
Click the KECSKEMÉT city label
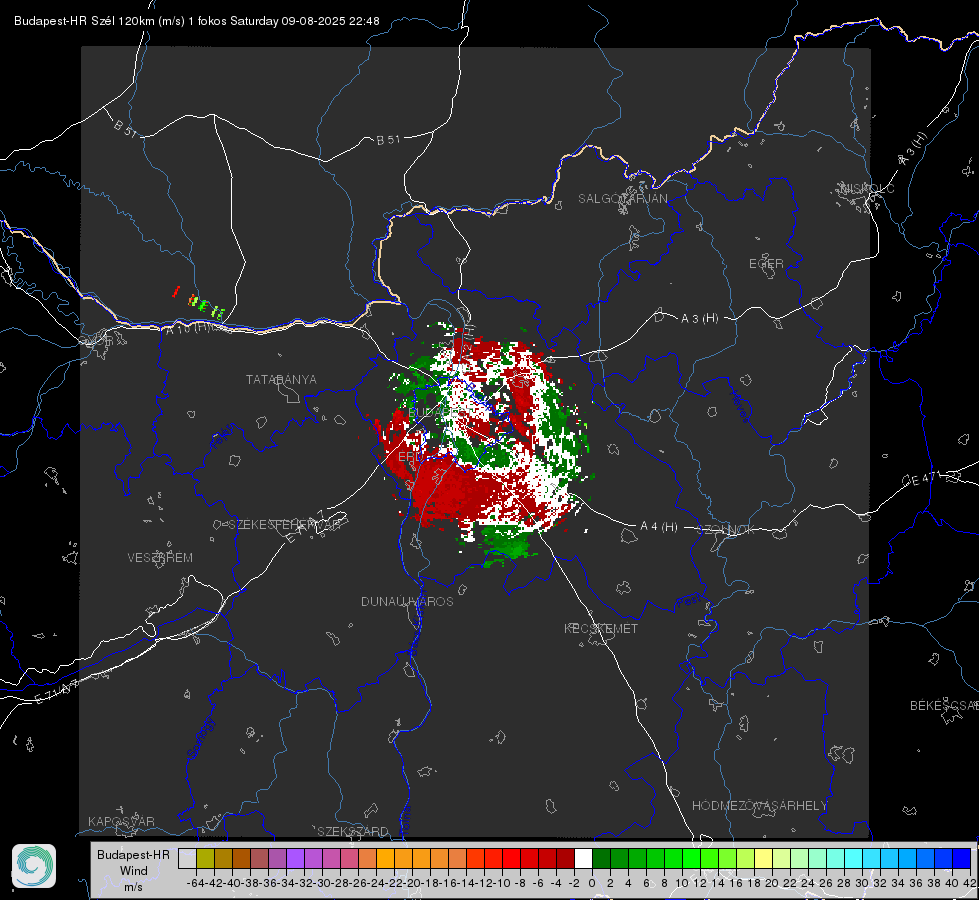coord(601,628)
